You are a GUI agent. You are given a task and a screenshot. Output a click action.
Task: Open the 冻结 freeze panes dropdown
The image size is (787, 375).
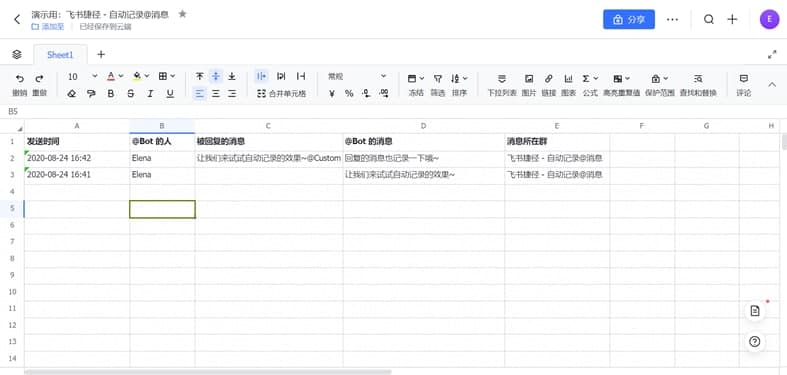(416, 84)
